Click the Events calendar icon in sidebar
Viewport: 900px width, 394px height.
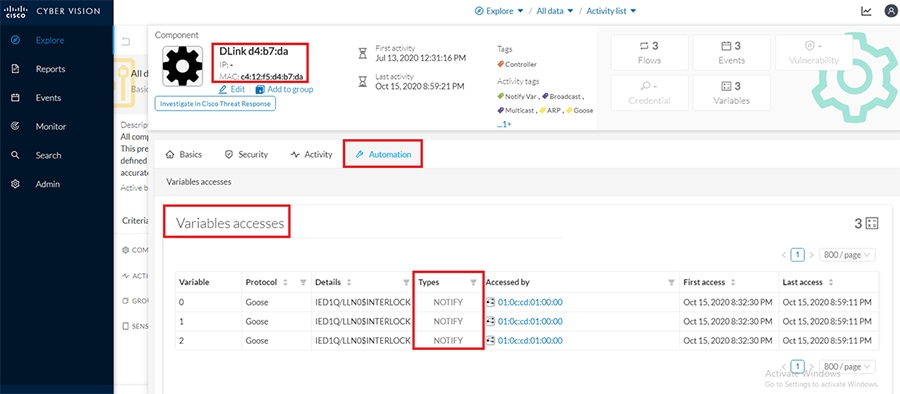click(x=15, y=98)
